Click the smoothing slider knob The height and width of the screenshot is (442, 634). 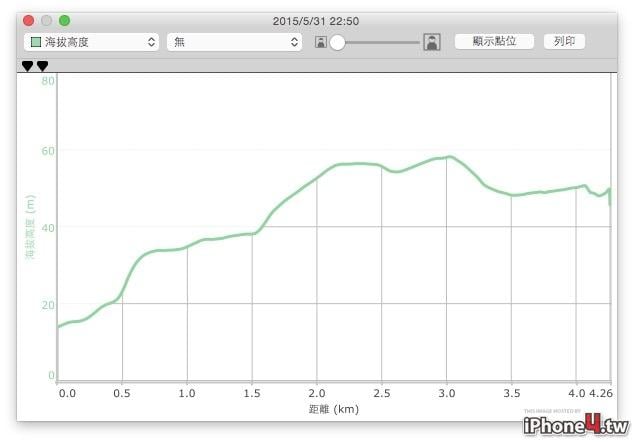coord(338,42)
